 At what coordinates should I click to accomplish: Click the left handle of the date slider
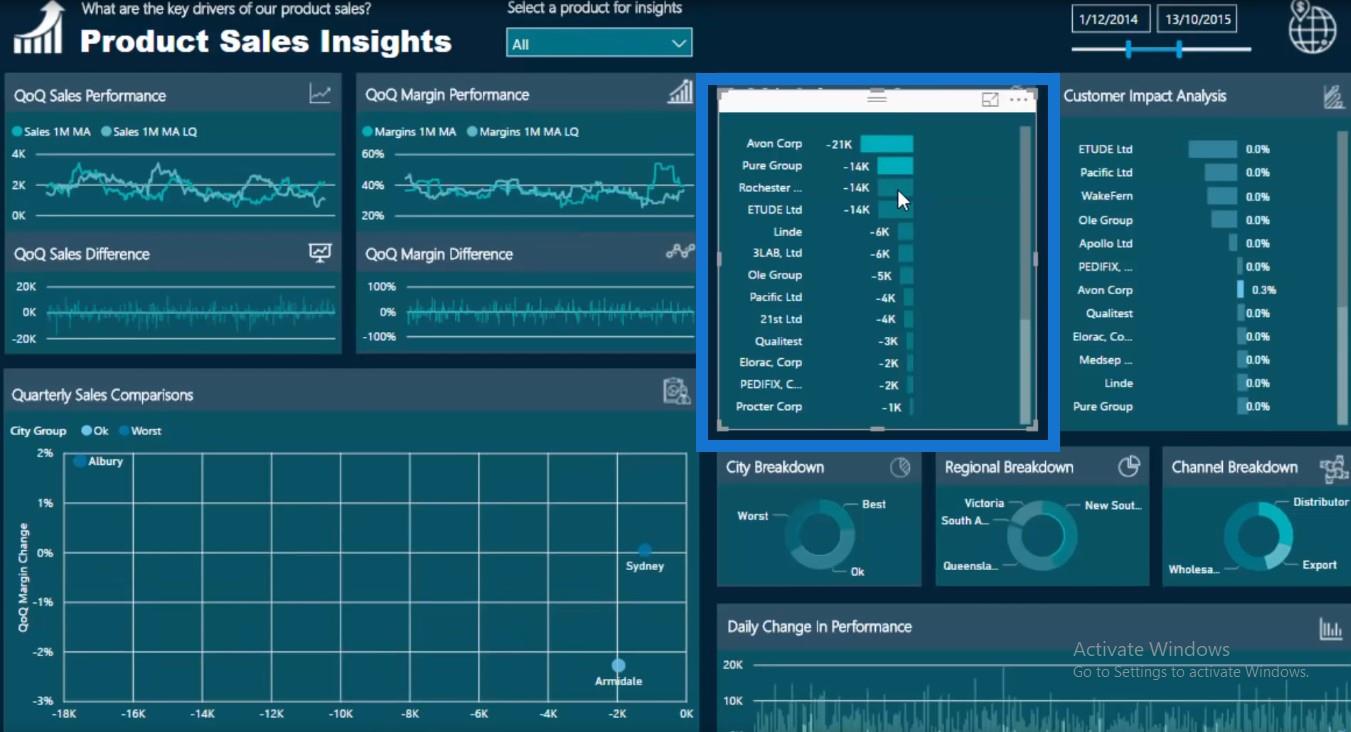point(1128,49)
